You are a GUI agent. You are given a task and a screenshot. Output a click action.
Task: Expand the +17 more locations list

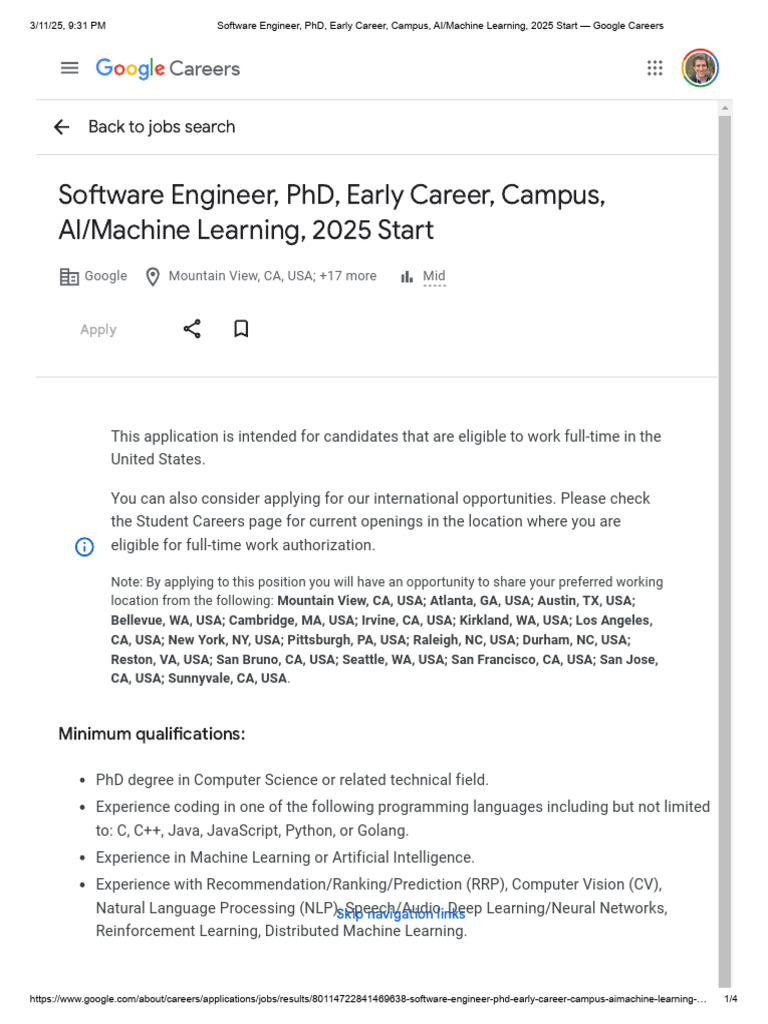coord(348,276)
